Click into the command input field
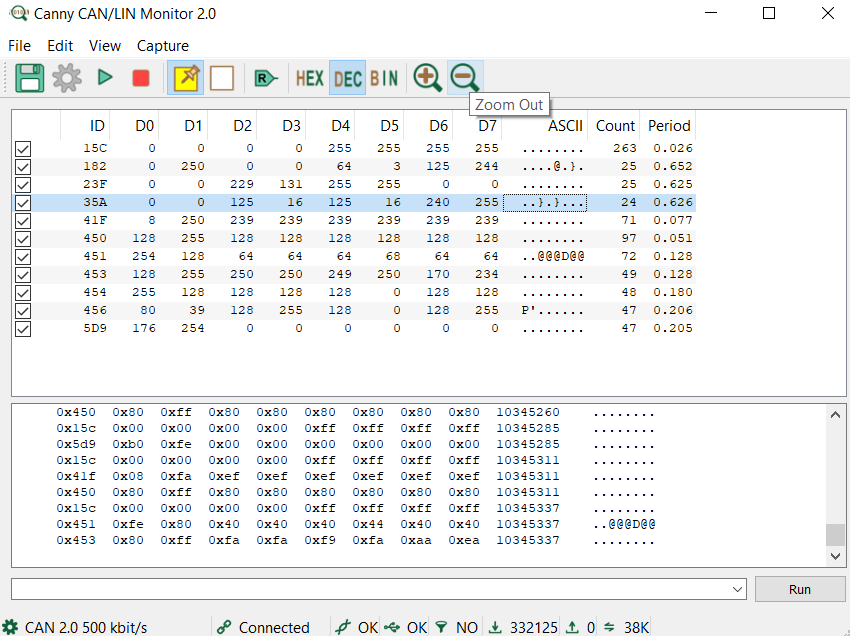Image resolution: width=850 pixels, height=636 pixels. tap(371, 589)
